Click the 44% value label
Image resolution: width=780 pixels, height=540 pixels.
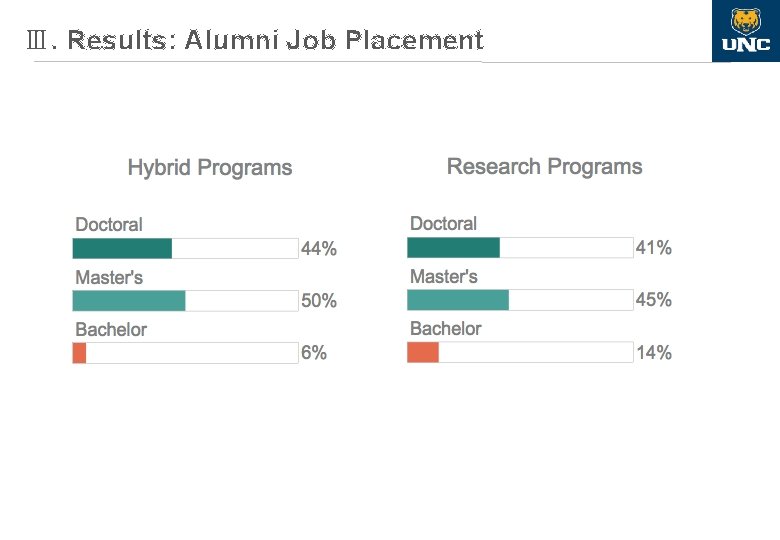tap(319, 249)
